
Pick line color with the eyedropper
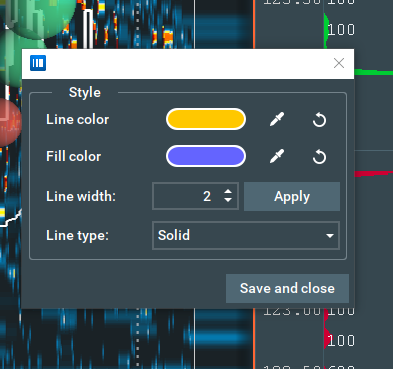(x=277, y=119)
